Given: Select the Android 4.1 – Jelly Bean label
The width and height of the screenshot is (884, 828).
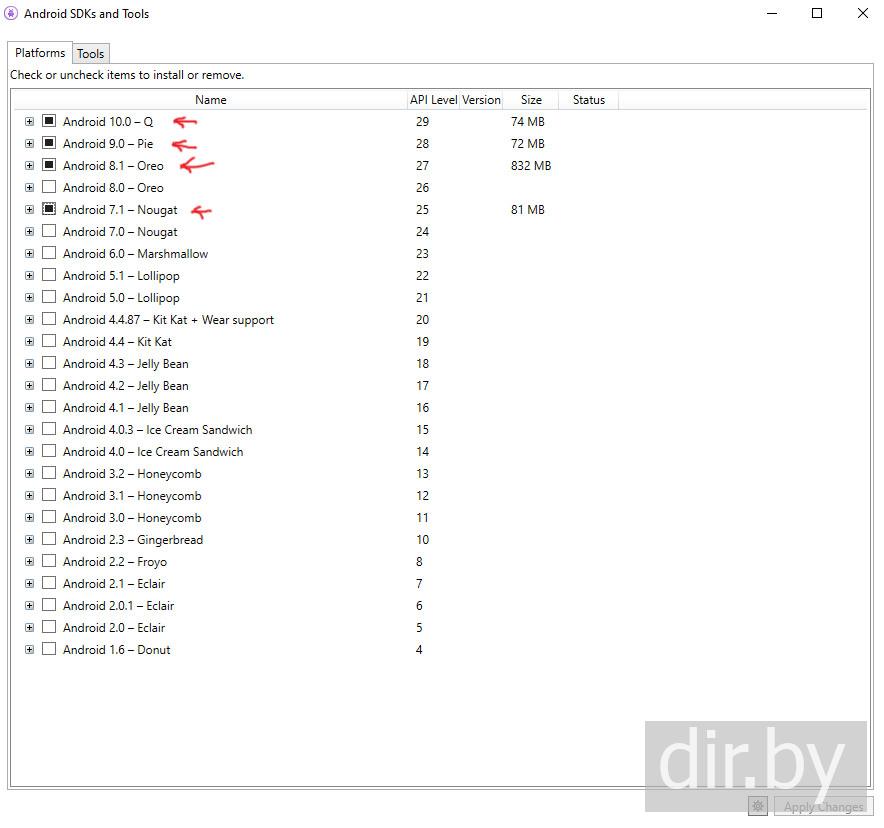Looking at the screenshot, I should point(126,408).
